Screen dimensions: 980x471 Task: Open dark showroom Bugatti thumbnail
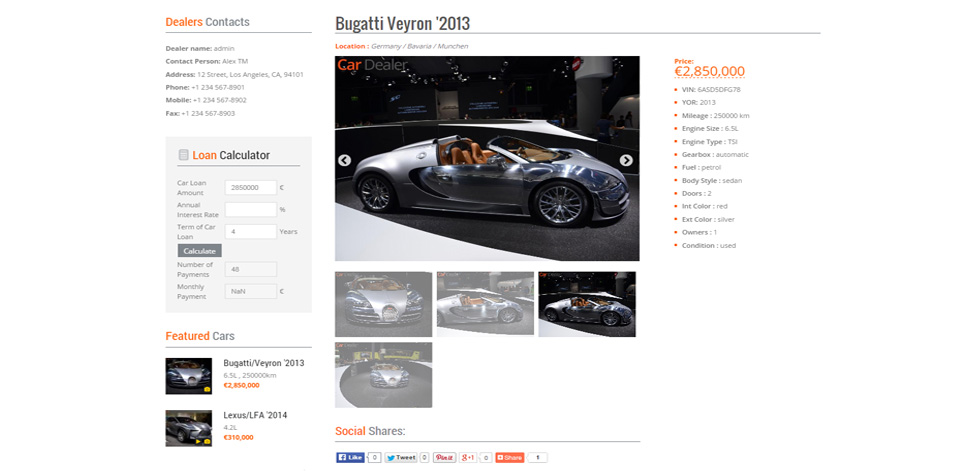click(x=587, y=304)
